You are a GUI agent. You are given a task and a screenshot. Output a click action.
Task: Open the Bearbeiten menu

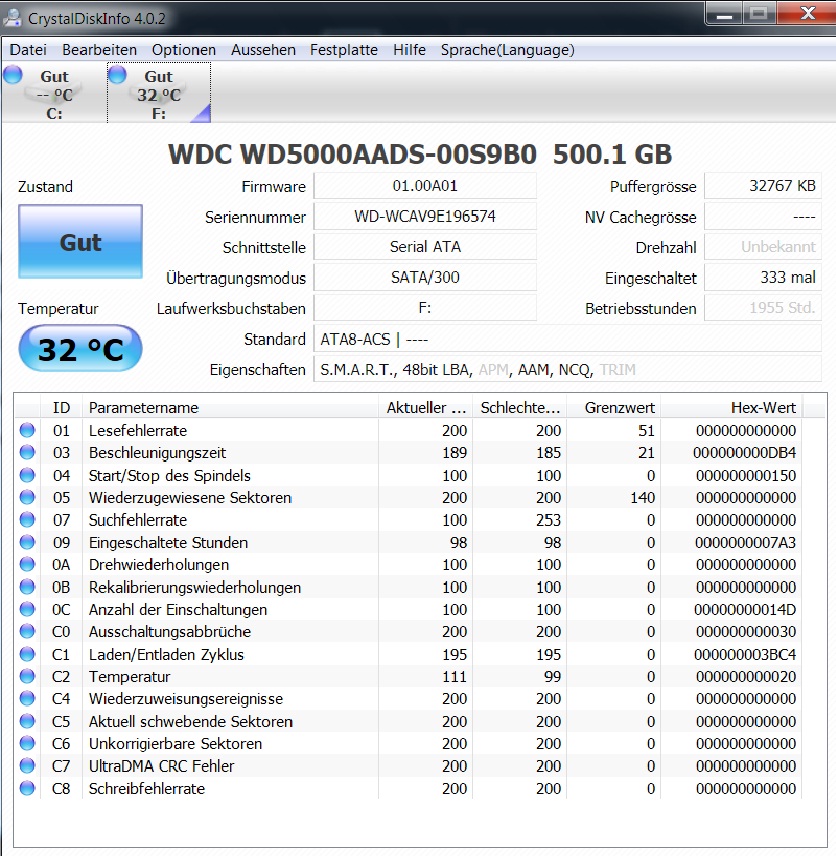pos(99,50)
